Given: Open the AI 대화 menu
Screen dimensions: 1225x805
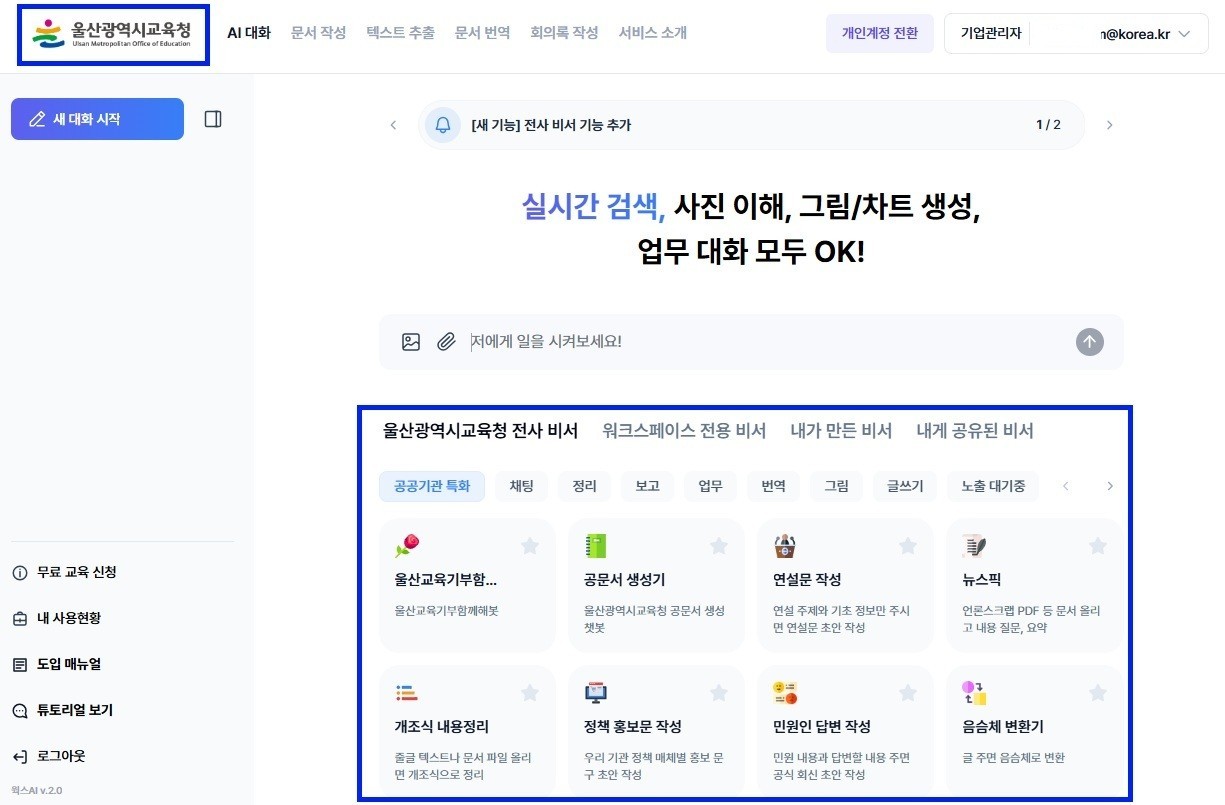Looking at the screenshot, I should 249,33.
